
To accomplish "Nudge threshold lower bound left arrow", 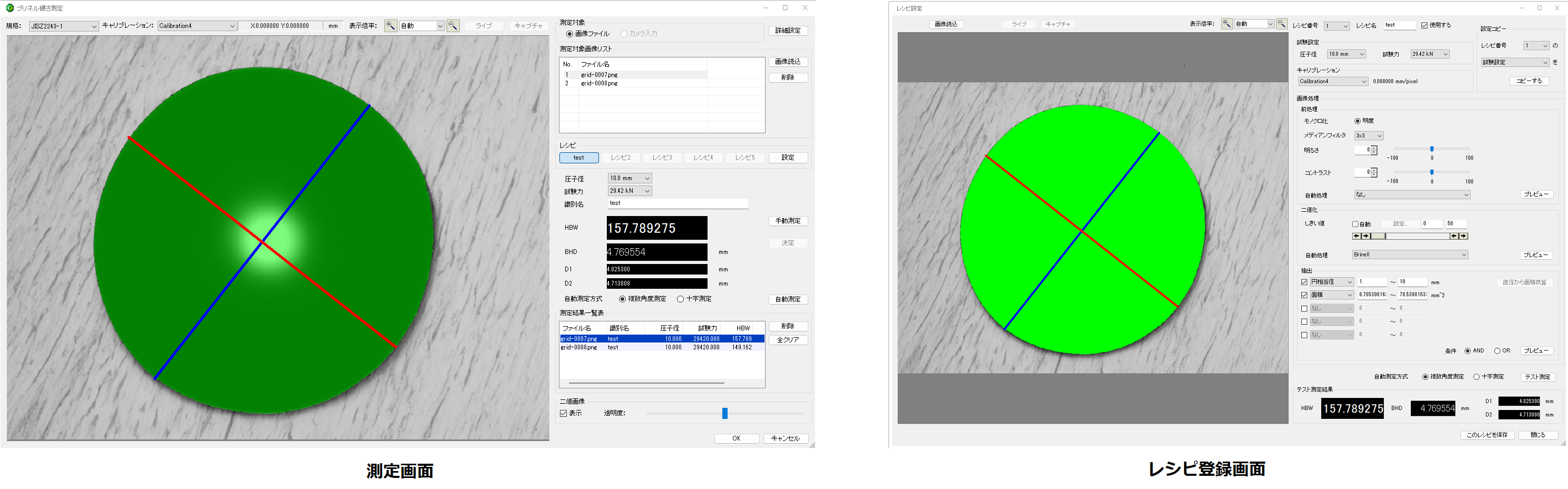I will coord(1357,236).
